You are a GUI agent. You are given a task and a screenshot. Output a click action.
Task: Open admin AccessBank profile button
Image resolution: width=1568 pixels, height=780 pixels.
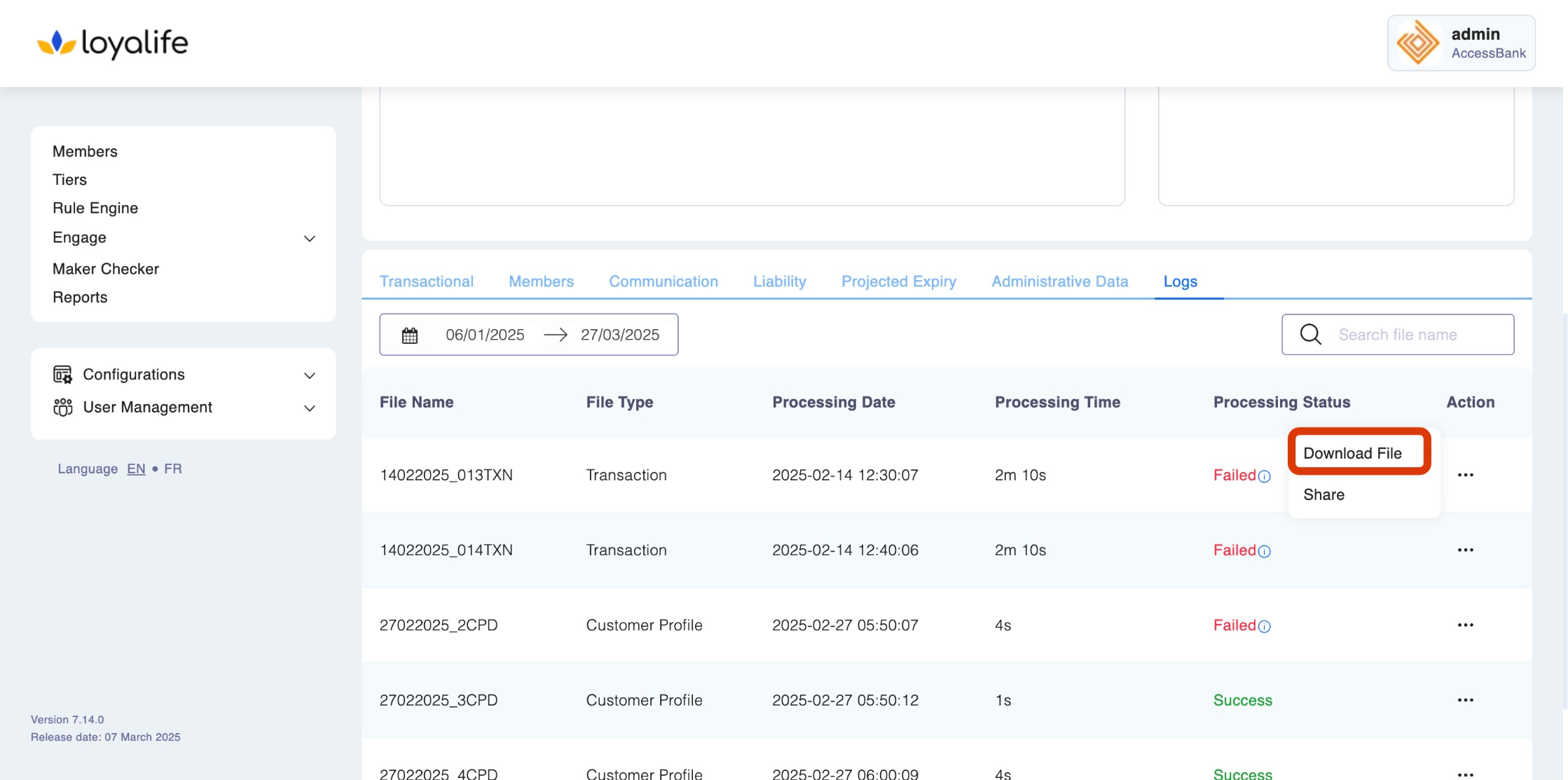tap(1461, 43)
